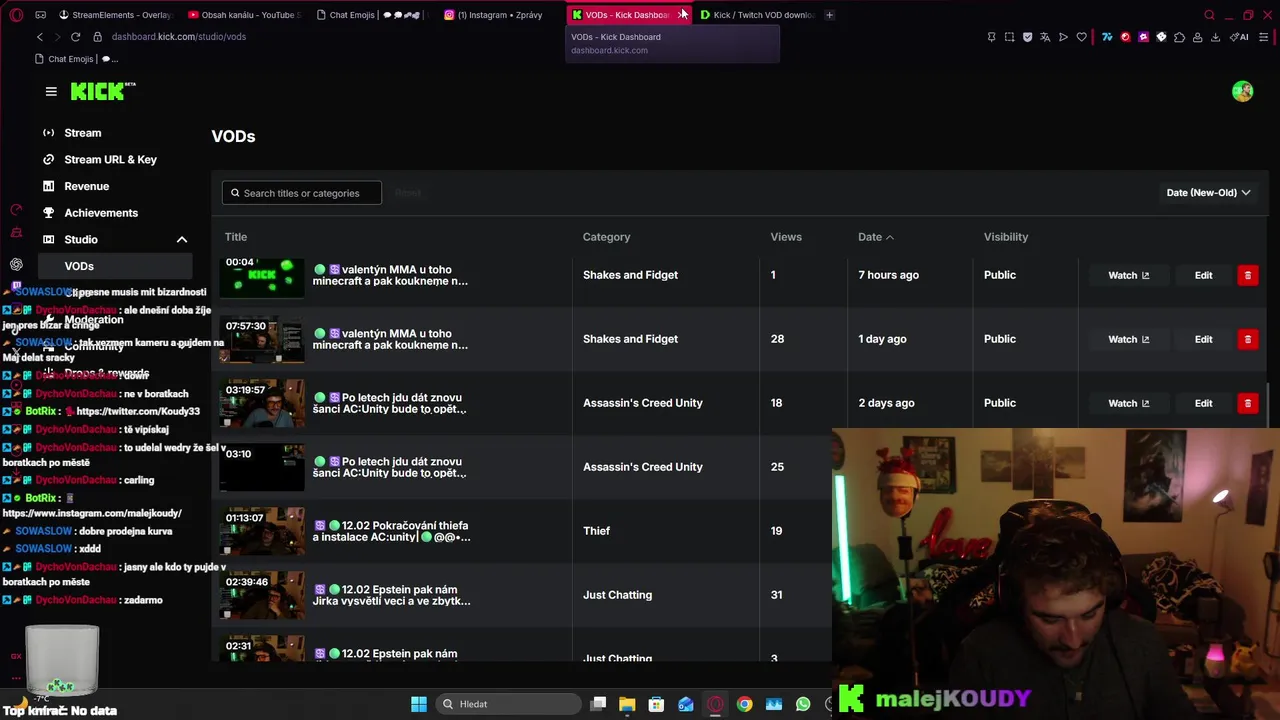The width and height of the screenshot is (1280, 720).
Task: Open Chat Emojis bookmark in bookmarks bar
Action: (77, 59)
